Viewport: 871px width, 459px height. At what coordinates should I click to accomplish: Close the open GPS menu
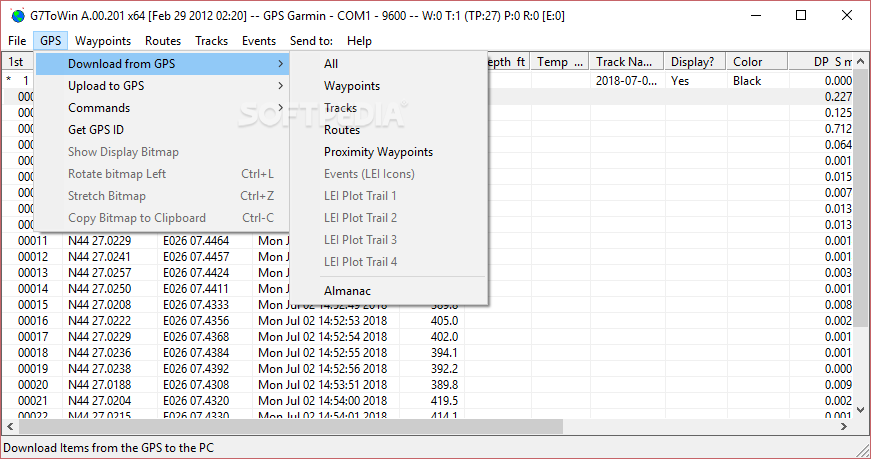51,41
